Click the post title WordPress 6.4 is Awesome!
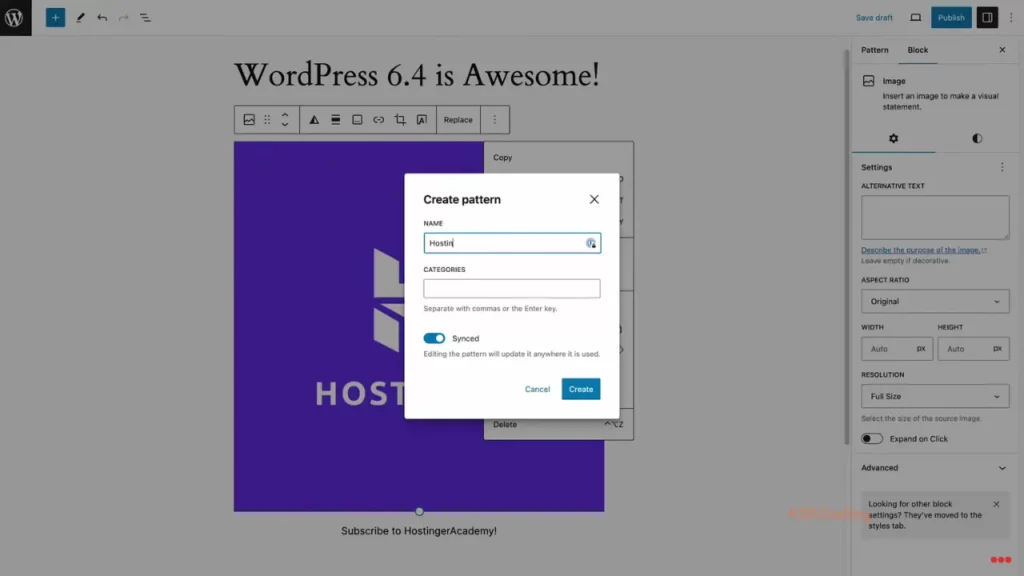 [x=417, y=75]
